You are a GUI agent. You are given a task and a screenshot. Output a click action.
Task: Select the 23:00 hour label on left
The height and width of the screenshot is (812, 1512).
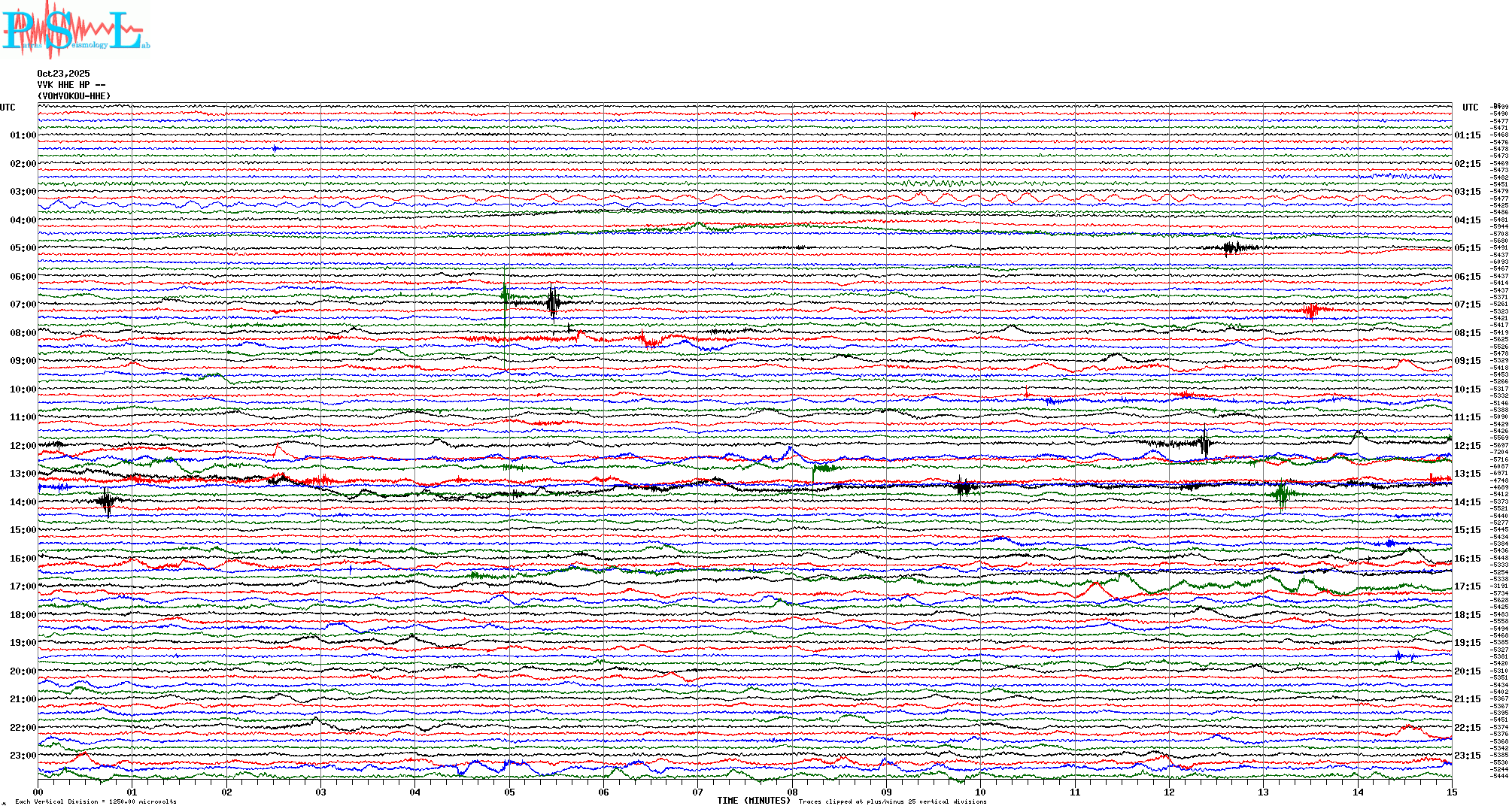coord(23,756)
